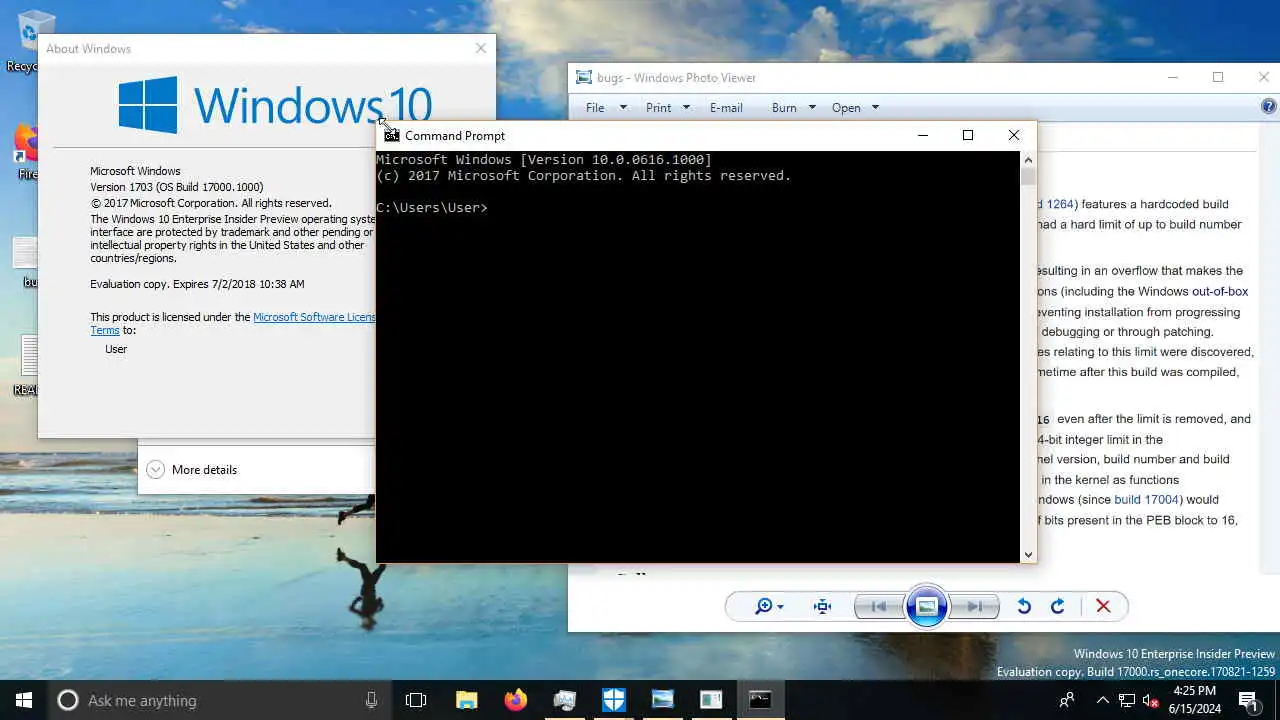Screen dimensions: 1280x720
Task: Maximize the Windows Photo Viewer window
Action: point(1218,77)
